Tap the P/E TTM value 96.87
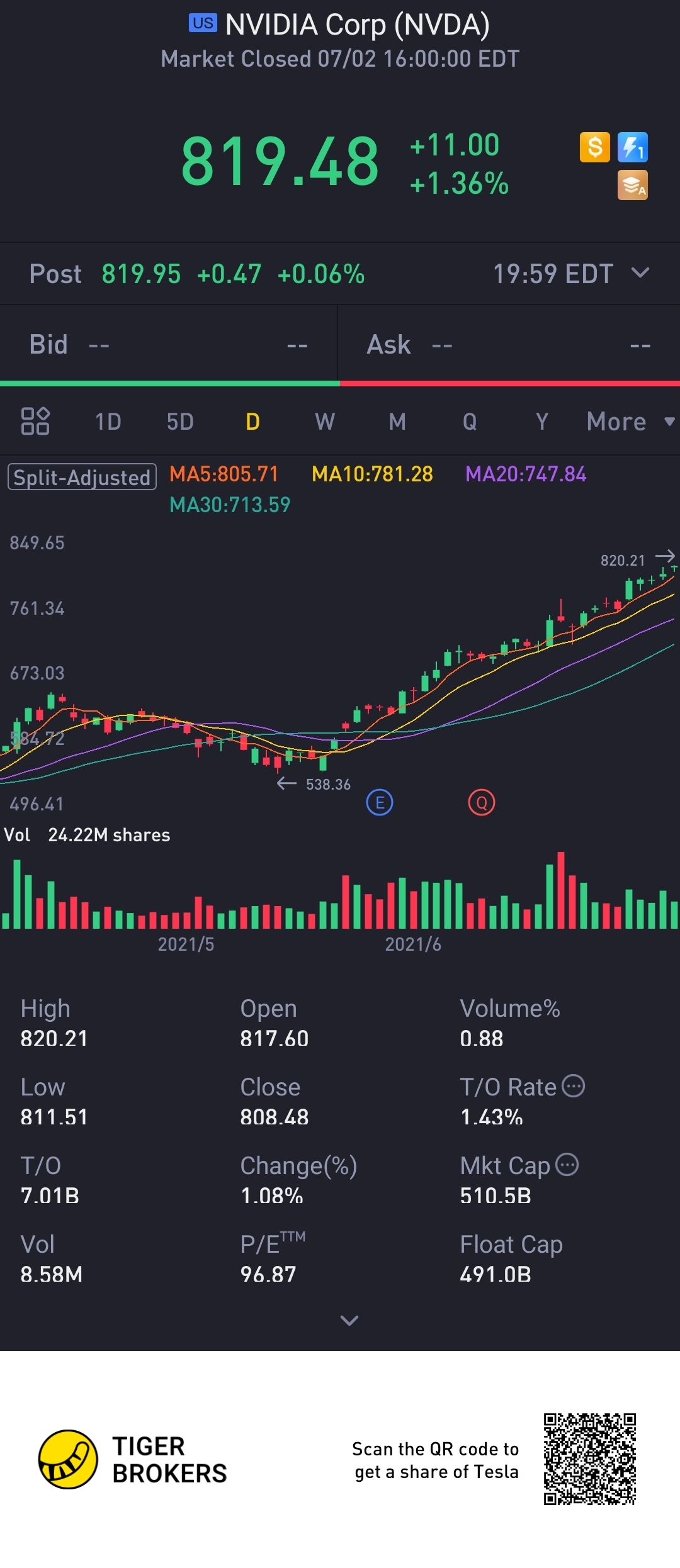 click(268, 1274)
